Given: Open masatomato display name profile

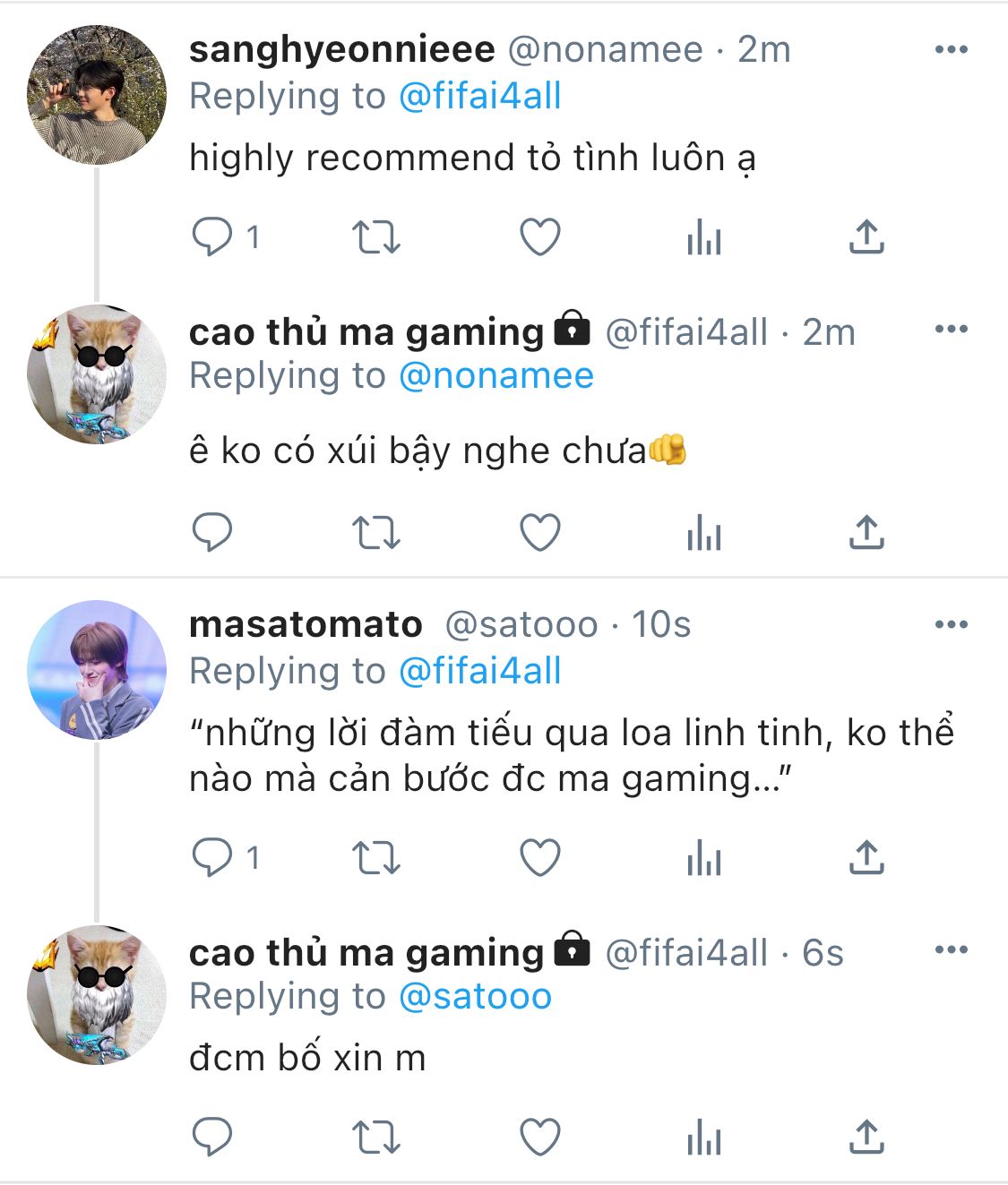Looking at the screenshot, I should 306,624.
